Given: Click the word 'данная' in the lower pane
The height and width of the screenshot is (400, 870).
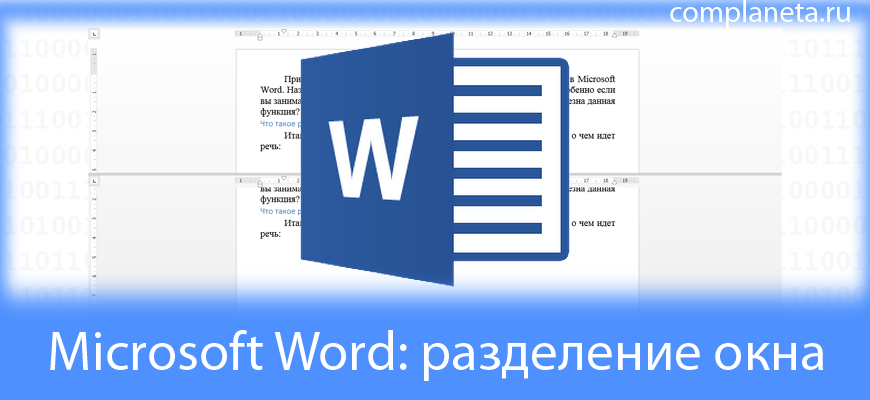Looking at the screenshot, I should point(600,189).
